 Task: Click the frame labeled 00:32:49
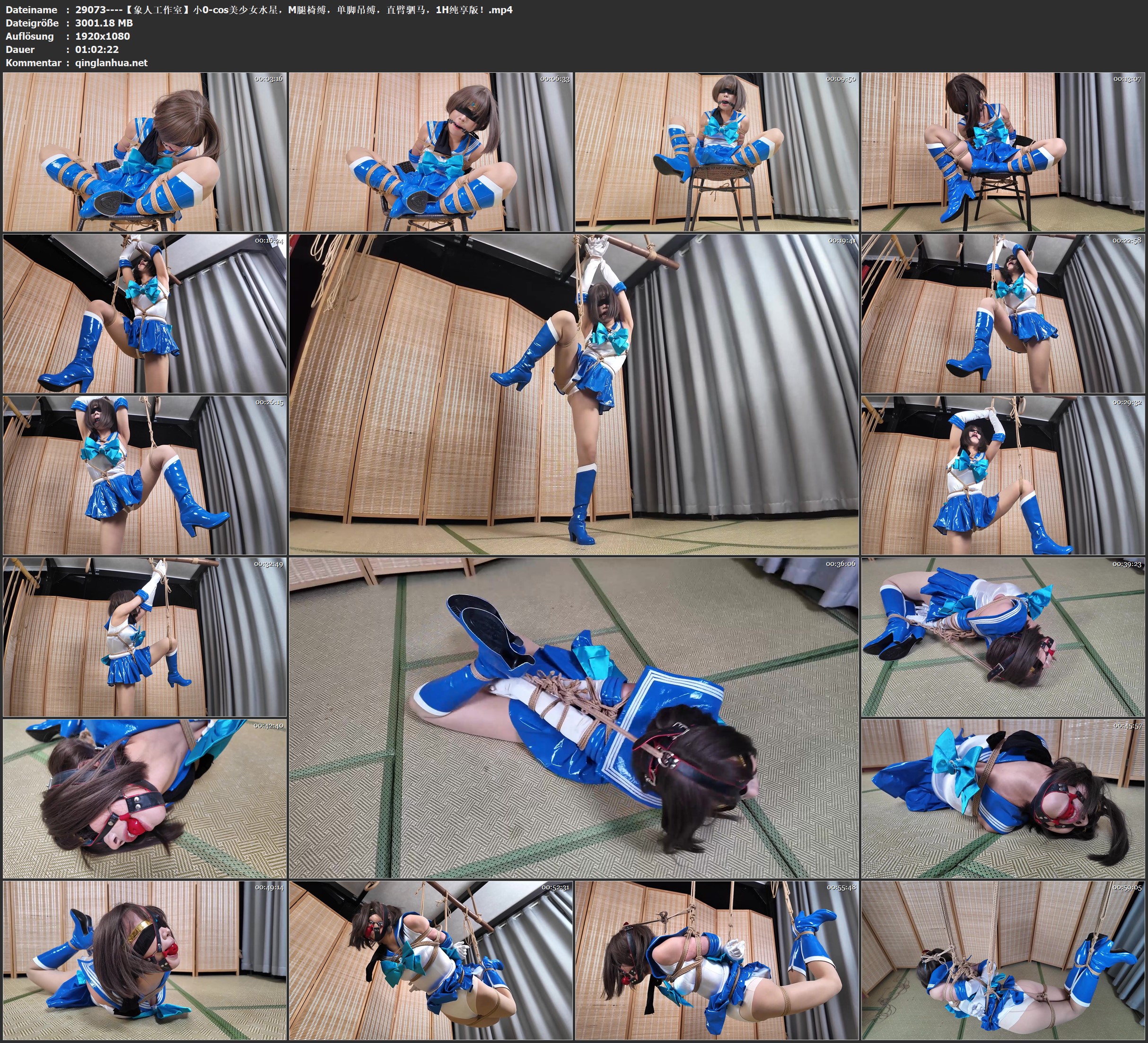[145, 636]
